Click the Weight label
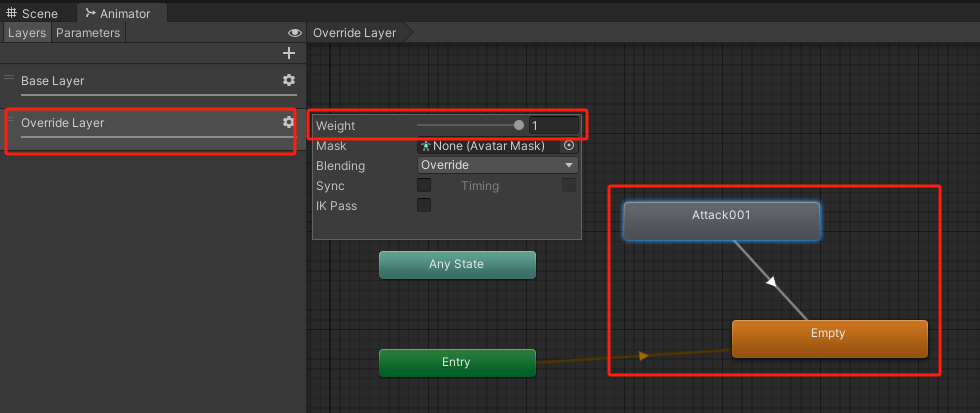Viewport: 980px width, 413px height. click(336, 126)
